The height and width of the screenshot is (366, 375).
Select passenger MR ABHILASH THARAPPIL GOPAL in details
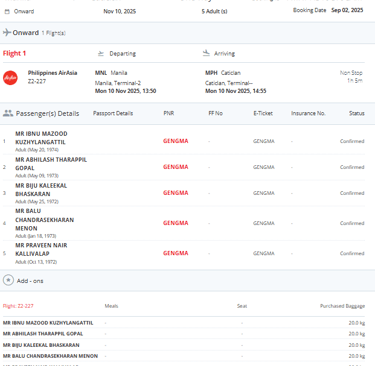coord(51,164)
